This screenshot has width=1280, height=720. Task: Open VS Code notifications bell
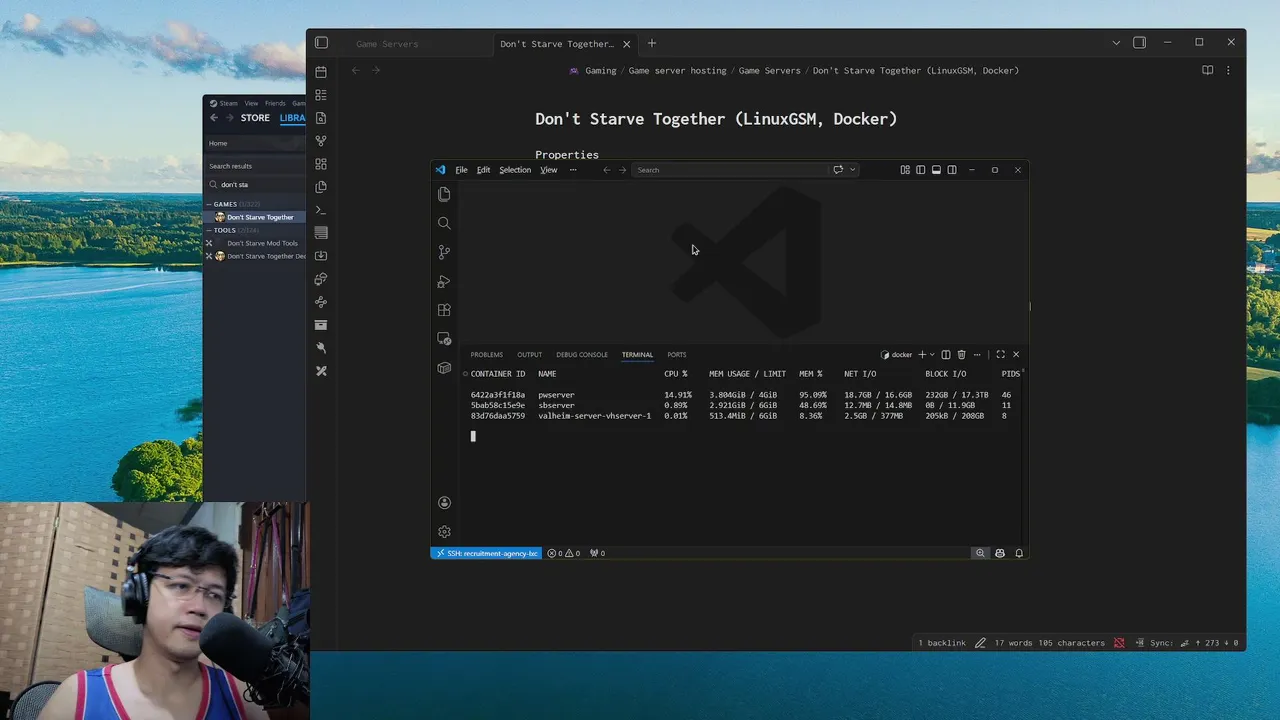(1019, 553)
